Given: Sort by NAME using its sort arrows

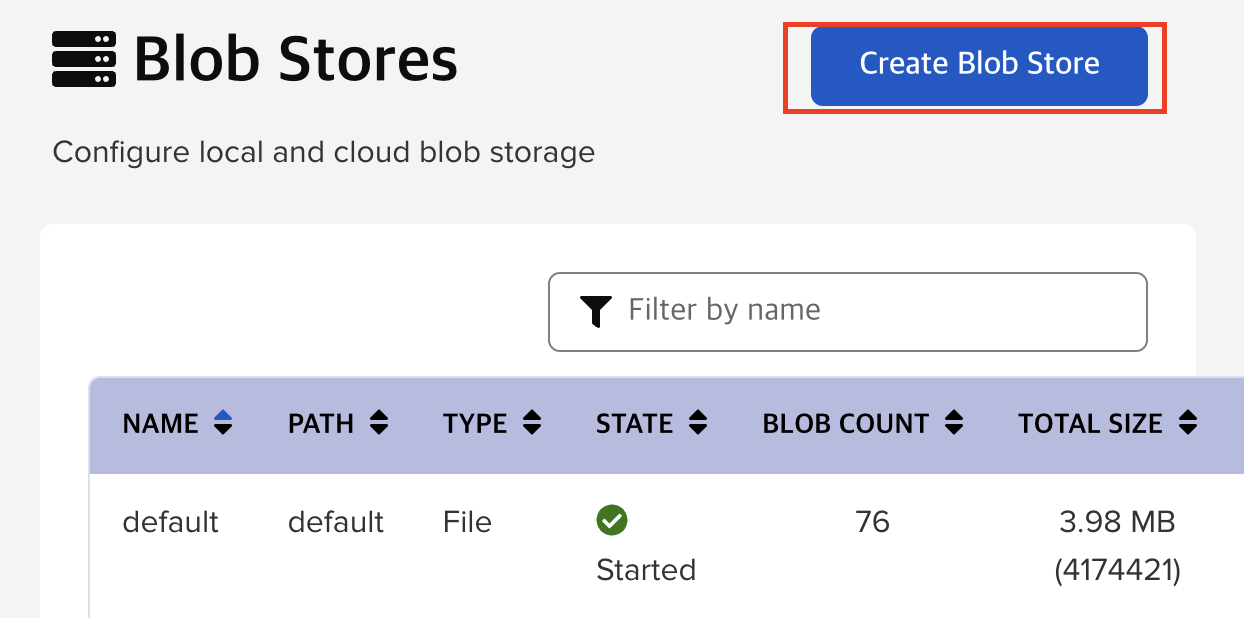Looking at the screenshot, I should pyautogui.click(x=224, y=424).
